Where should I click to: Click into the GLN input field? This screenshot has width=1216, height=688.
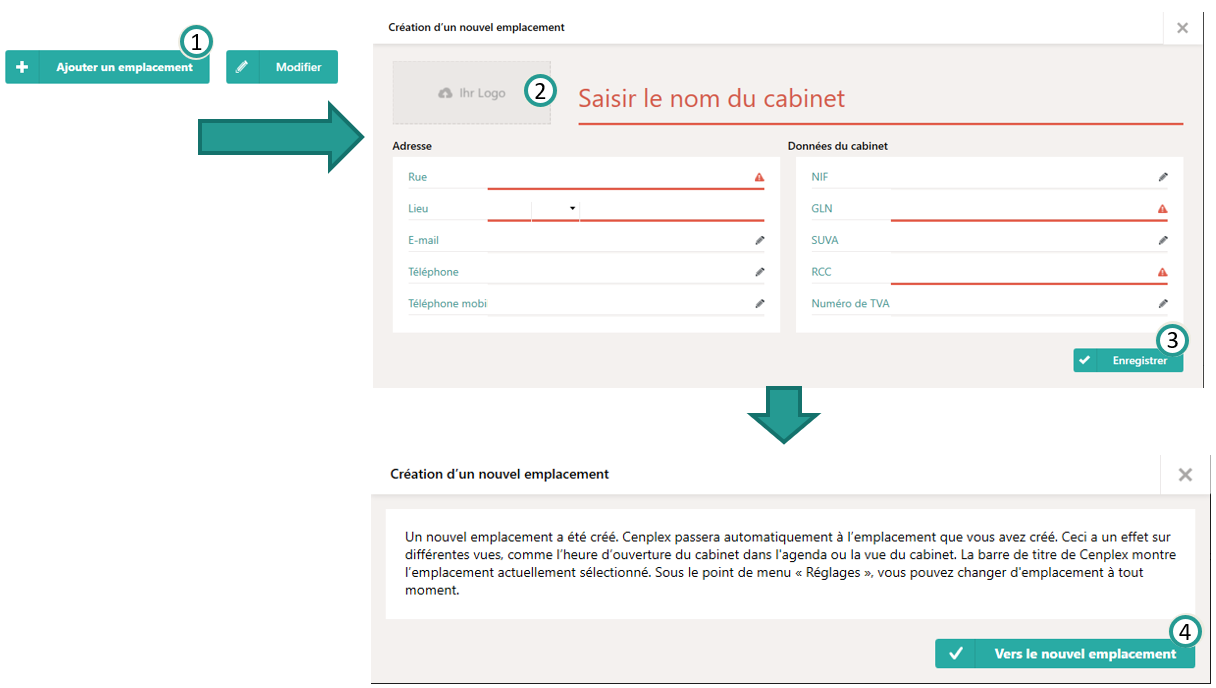pos(1020,209)
